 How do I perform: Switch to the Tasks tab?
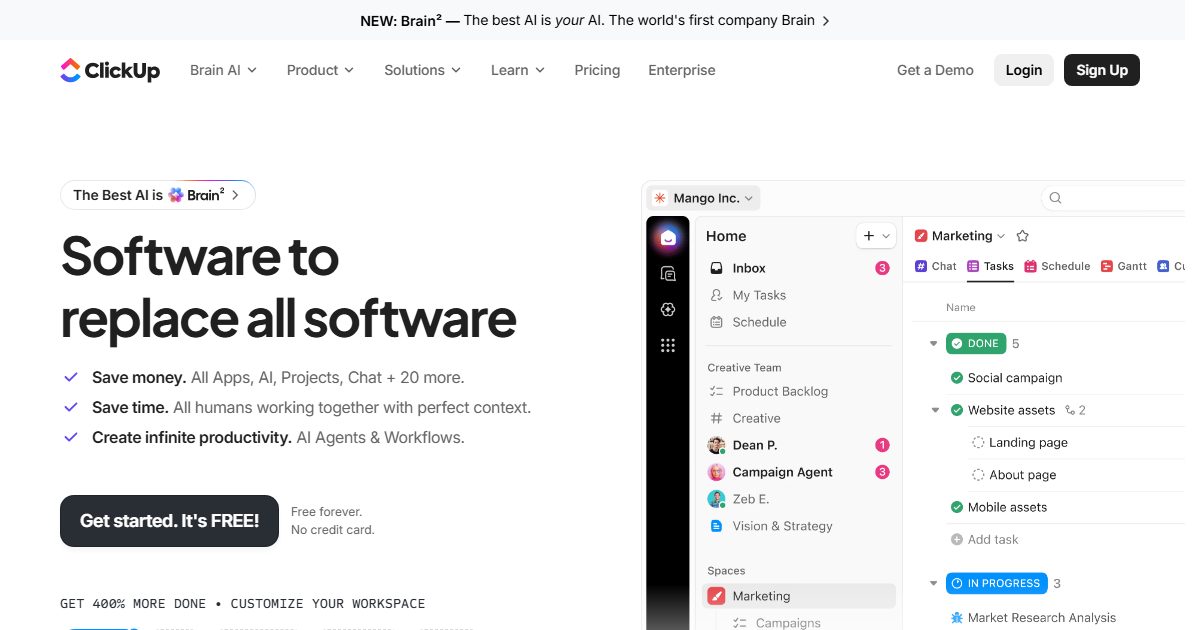tap(990, 266)
